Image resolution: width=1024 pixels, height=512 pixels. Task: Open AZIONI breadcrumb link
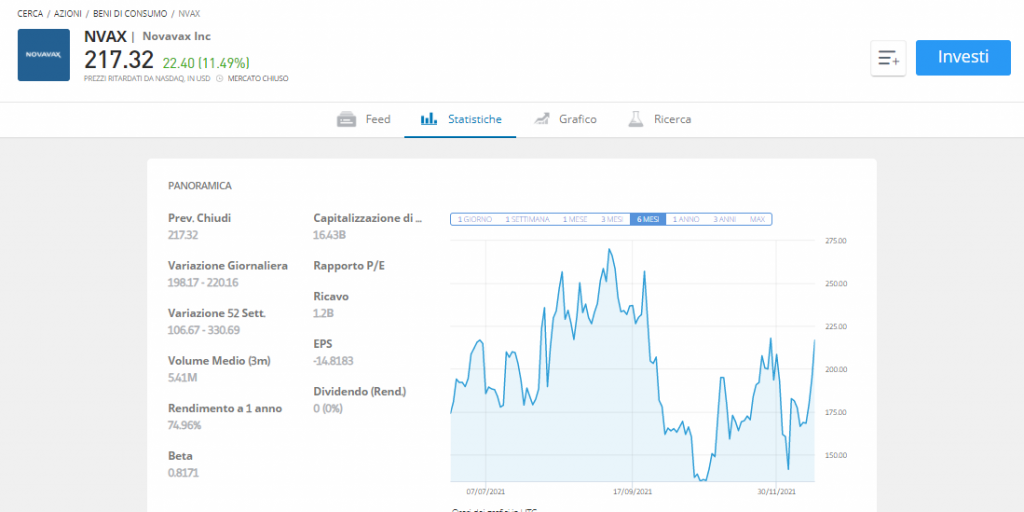point(67,13)
